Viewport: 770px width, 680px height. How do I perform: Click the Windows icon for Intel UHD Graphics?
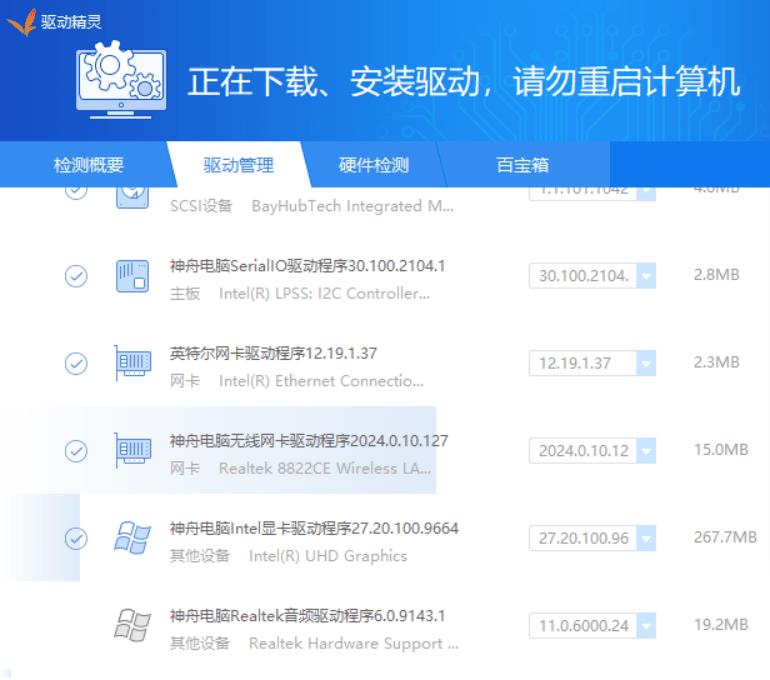click(133, 538)
